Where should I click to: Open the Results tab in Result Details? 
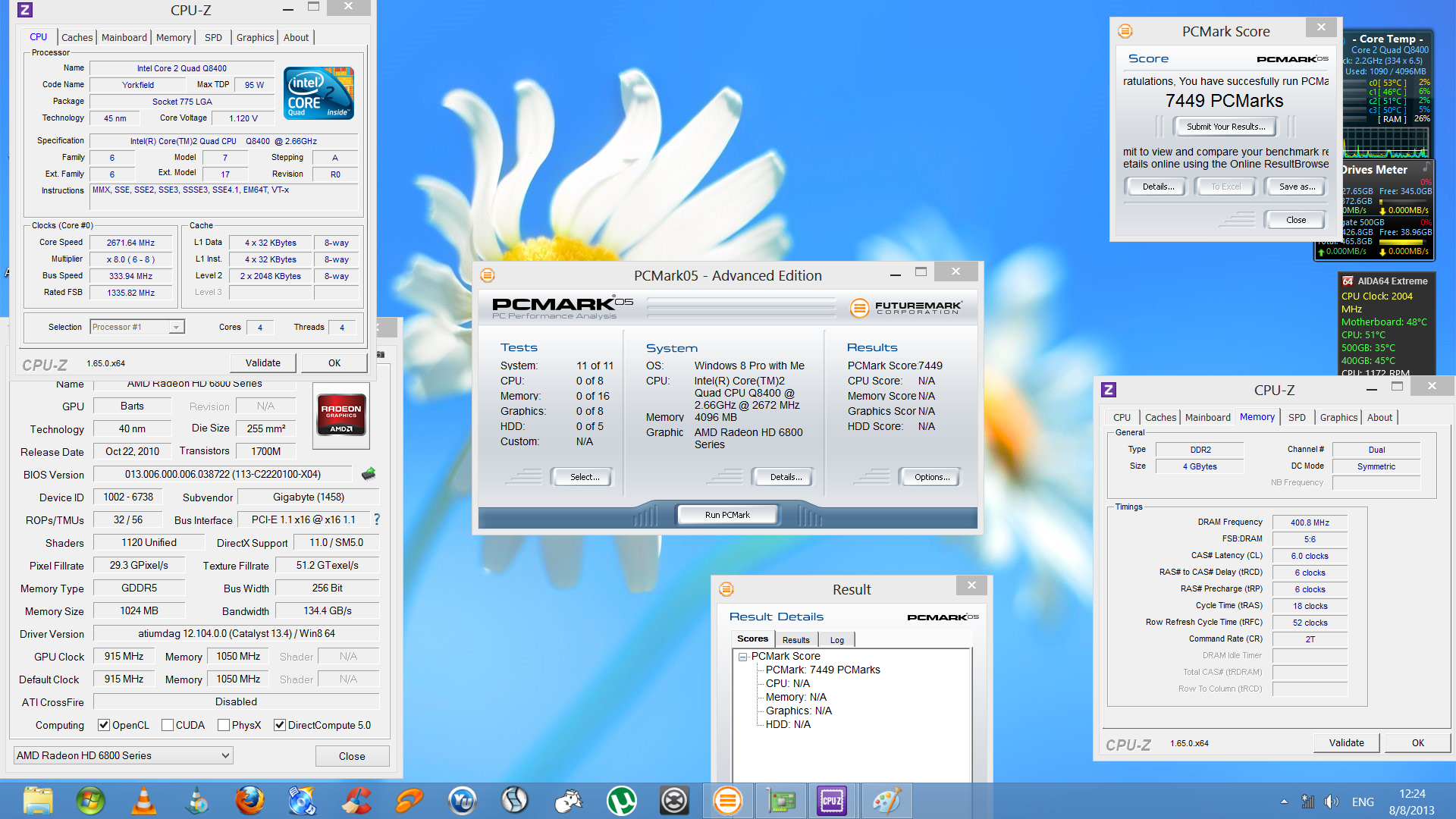tap(796, 640)
